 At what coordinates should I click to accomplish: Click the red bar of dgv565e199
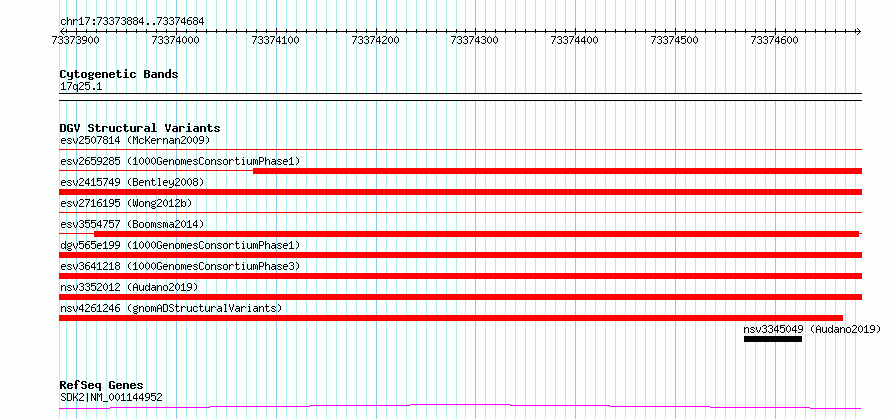(460, 255)
